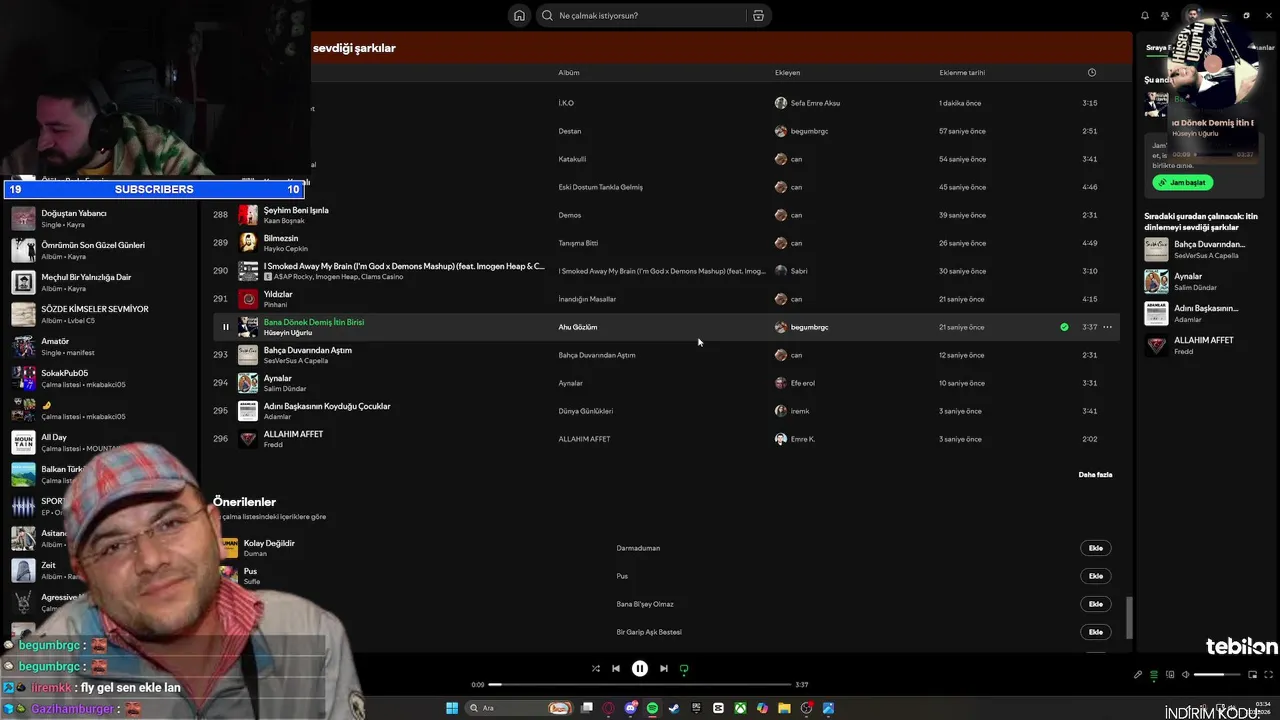Screen dimensions: 1280x720
Task: Click Bahça Duvarından Aştım cover in playlist
Action: tap(248, 355)
